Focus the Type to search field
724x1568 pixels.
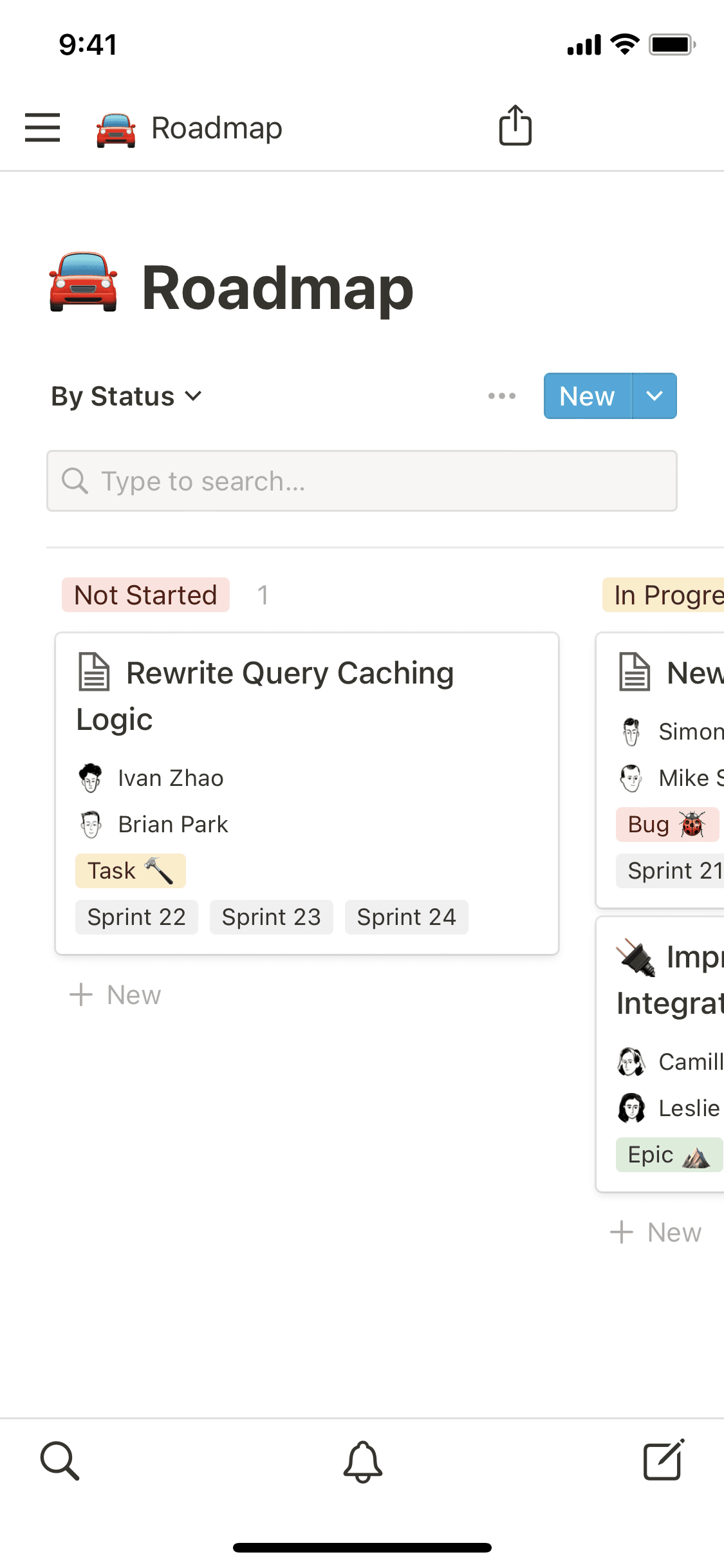pyautogui.click(x=362, y=481)
